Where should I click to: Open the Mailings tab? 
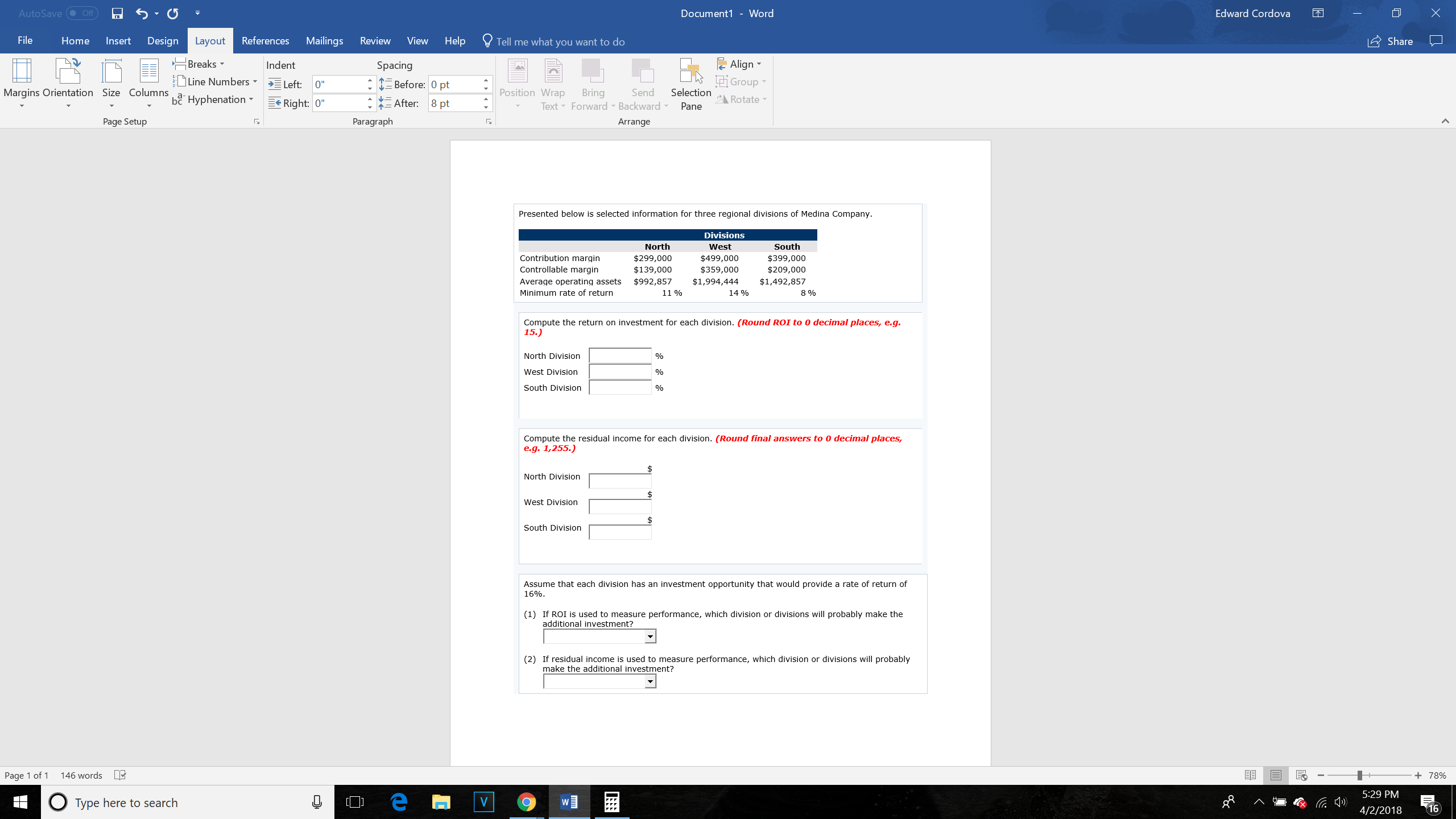click(324, 40)
